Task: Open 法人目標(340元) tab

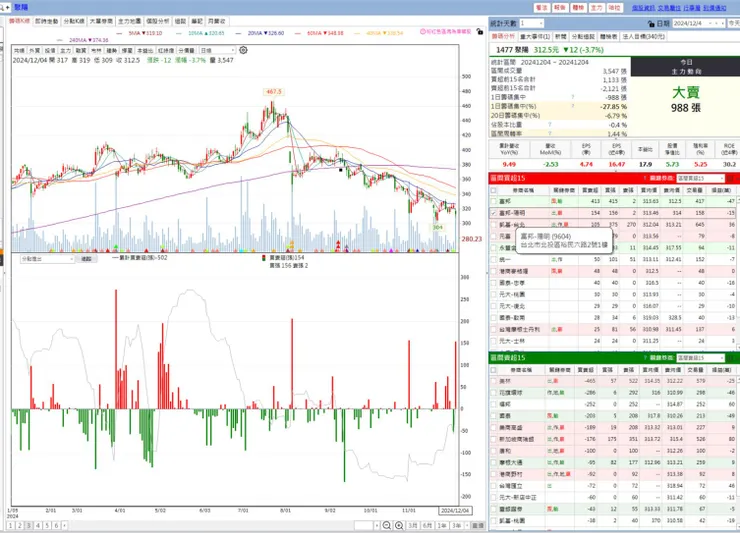Action: (643, 36)
